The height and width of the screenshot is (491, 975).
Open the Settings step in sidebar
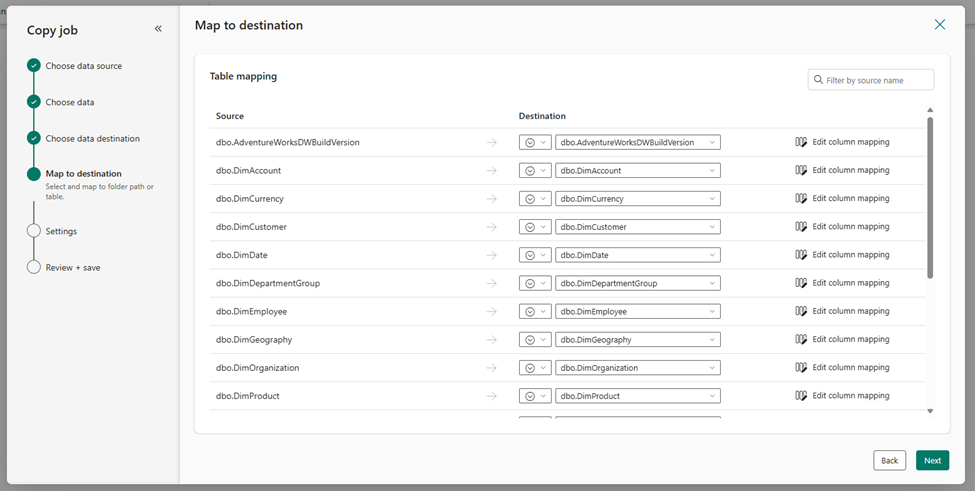pos(61,231)
